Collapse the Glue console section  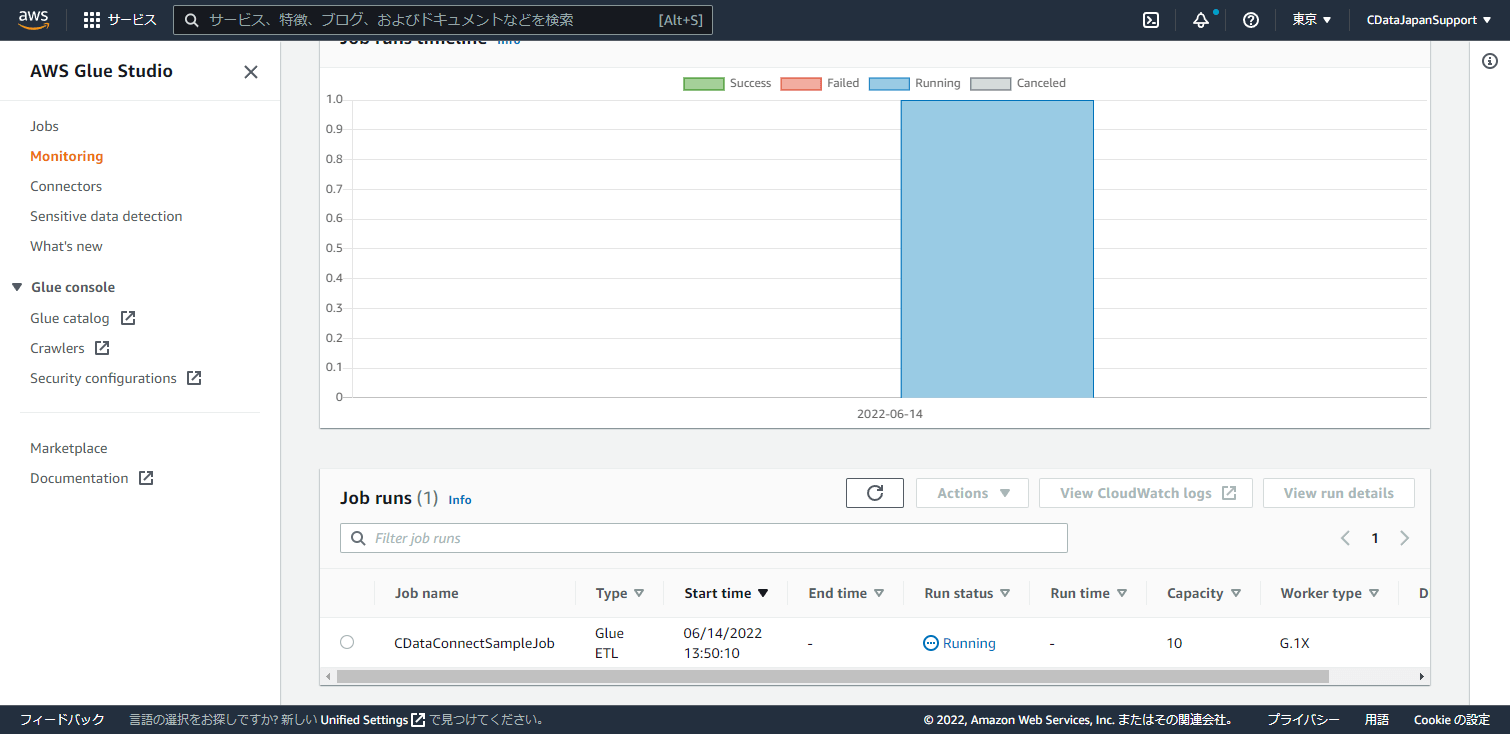pos(17,287)
